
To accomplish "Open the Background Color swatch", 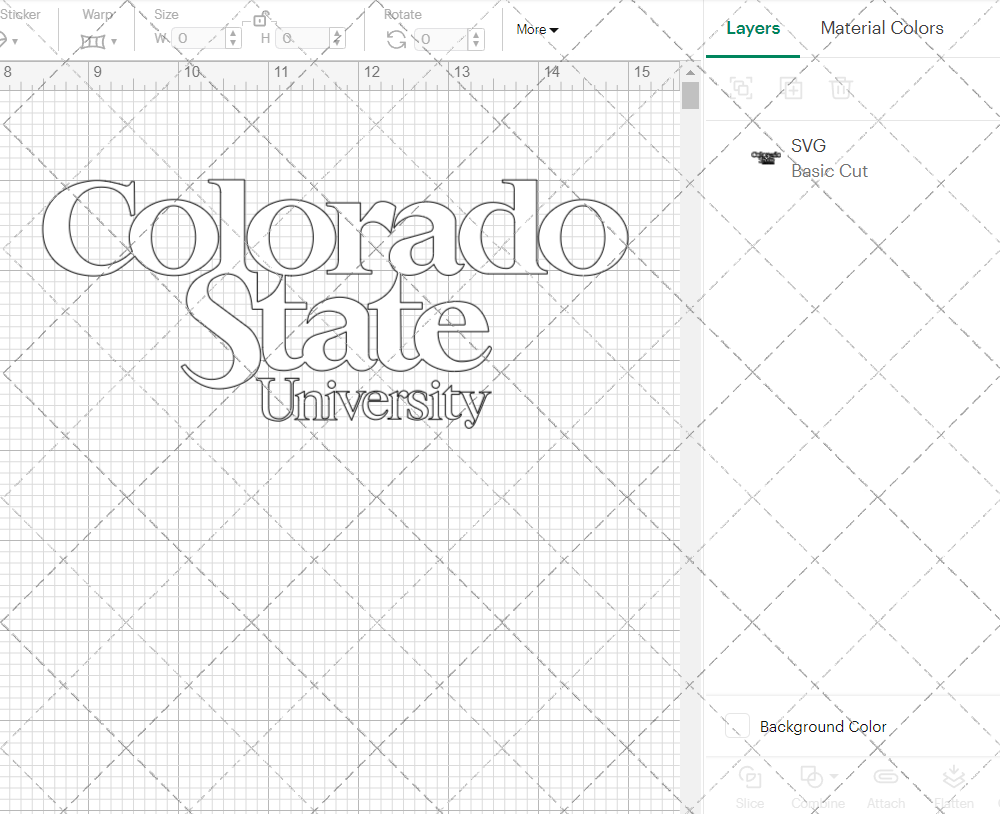I will (737, 726).
